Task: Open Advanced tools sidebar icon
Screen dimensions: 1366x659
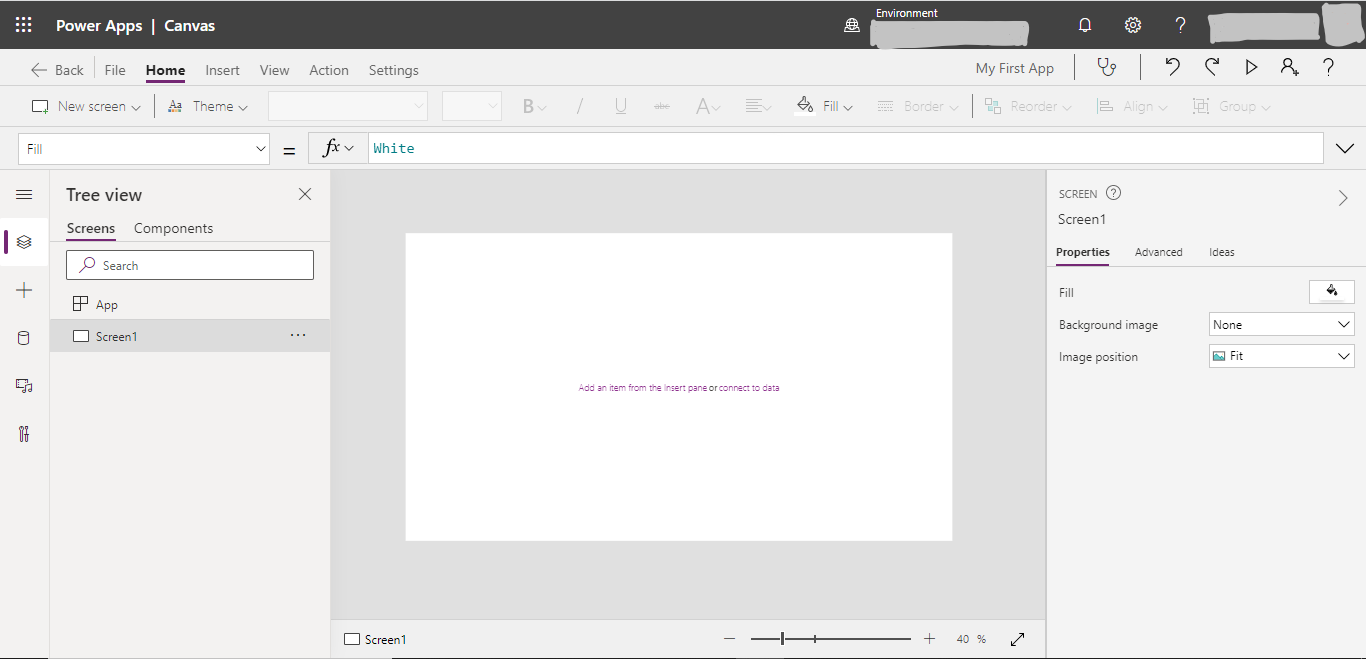Action: 24,434
